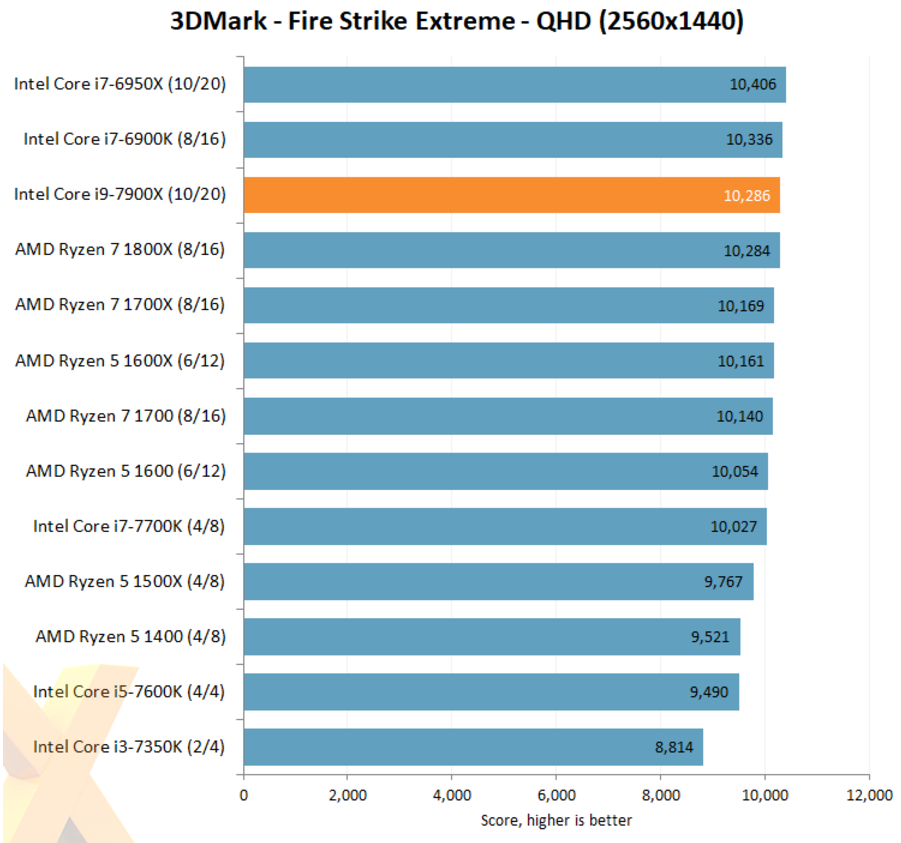Click the highlighted score value 10,286
Screen dimensions: 901x843
[746, 196]
